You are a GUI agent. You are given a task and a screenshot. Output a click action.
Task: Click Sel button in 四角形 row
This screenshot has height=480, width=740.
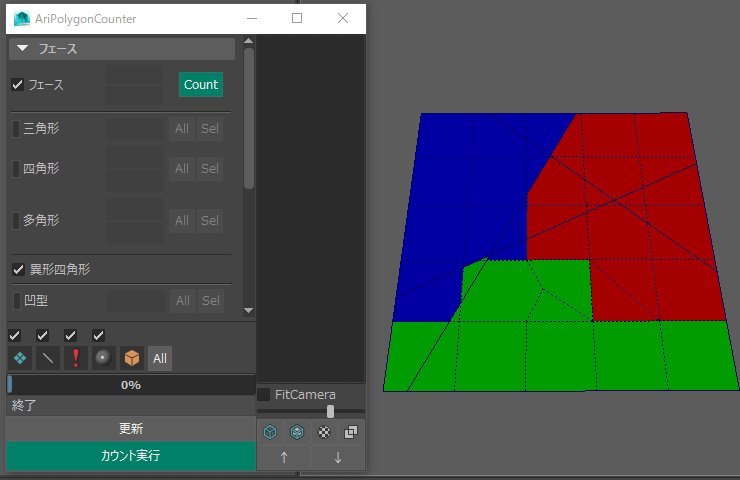coord(210,168)
